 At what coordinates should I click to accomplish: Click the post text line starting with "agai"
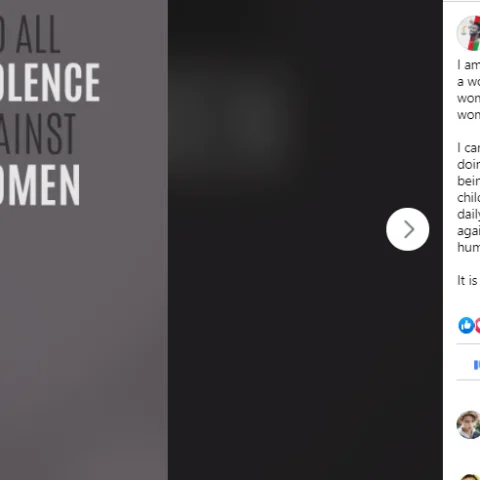click(x=469, y=231)
